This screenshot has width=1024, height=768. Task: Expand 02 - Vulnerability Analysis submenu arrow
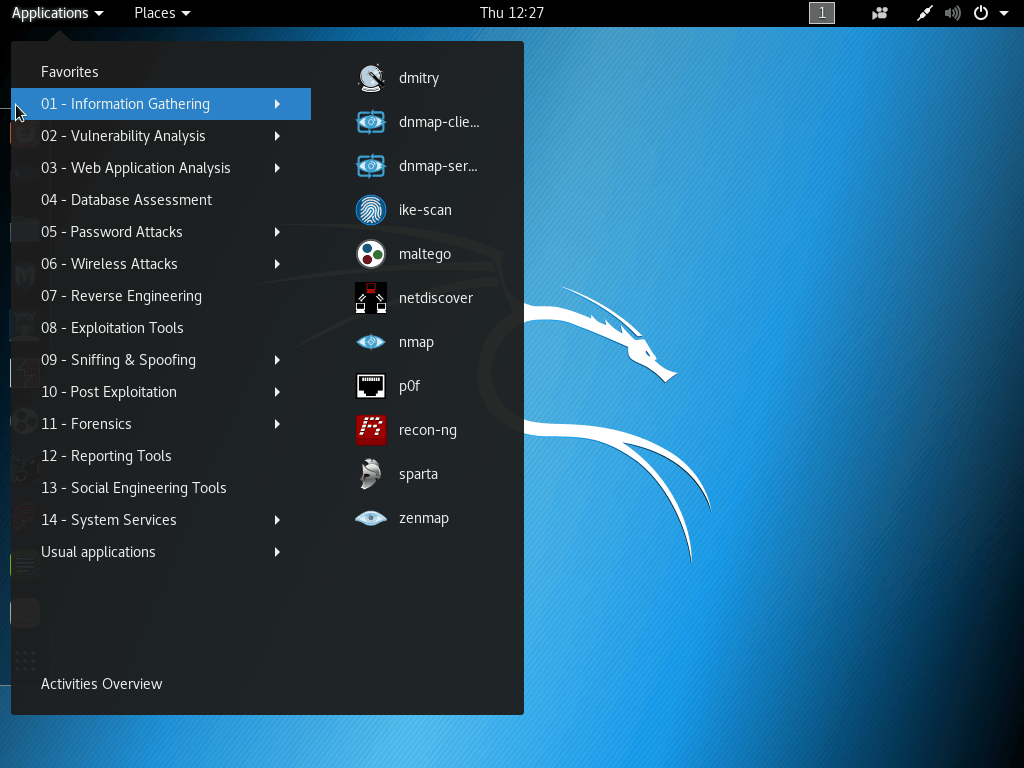(278, 136)
